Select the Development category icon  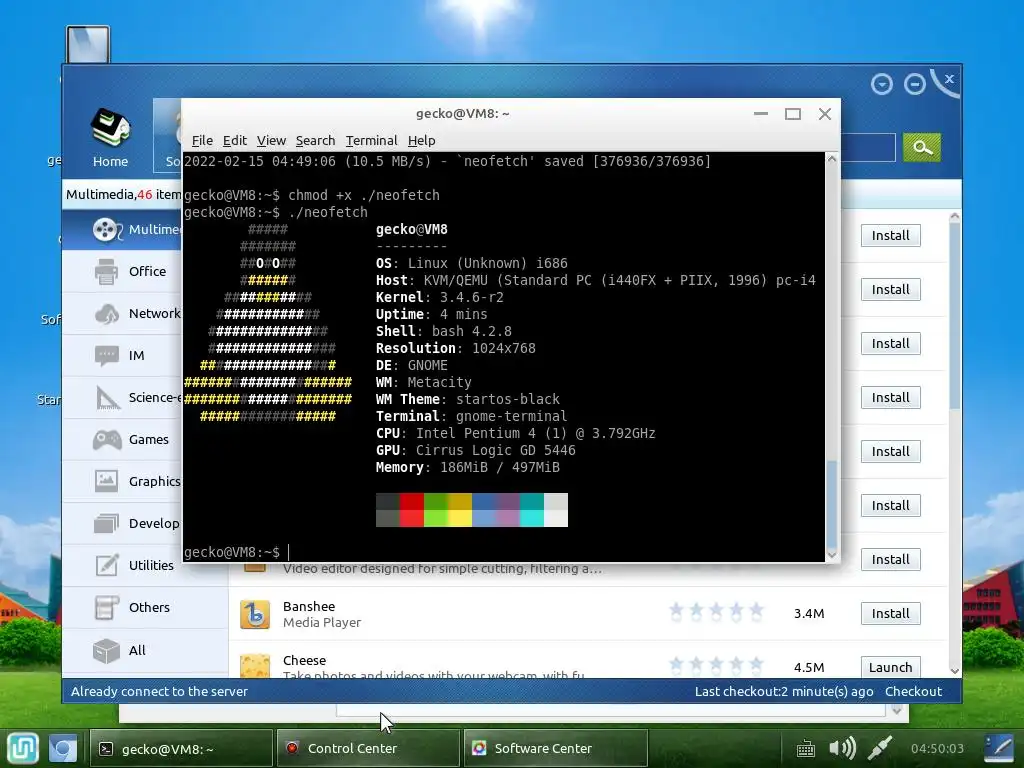tap(106, 523)
